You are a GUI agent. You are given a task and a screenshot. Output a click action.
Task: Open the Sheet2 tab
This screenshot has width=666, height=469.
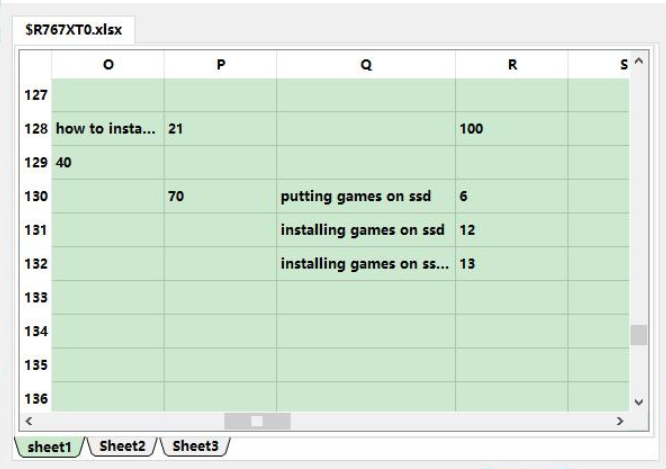[122, 446]
